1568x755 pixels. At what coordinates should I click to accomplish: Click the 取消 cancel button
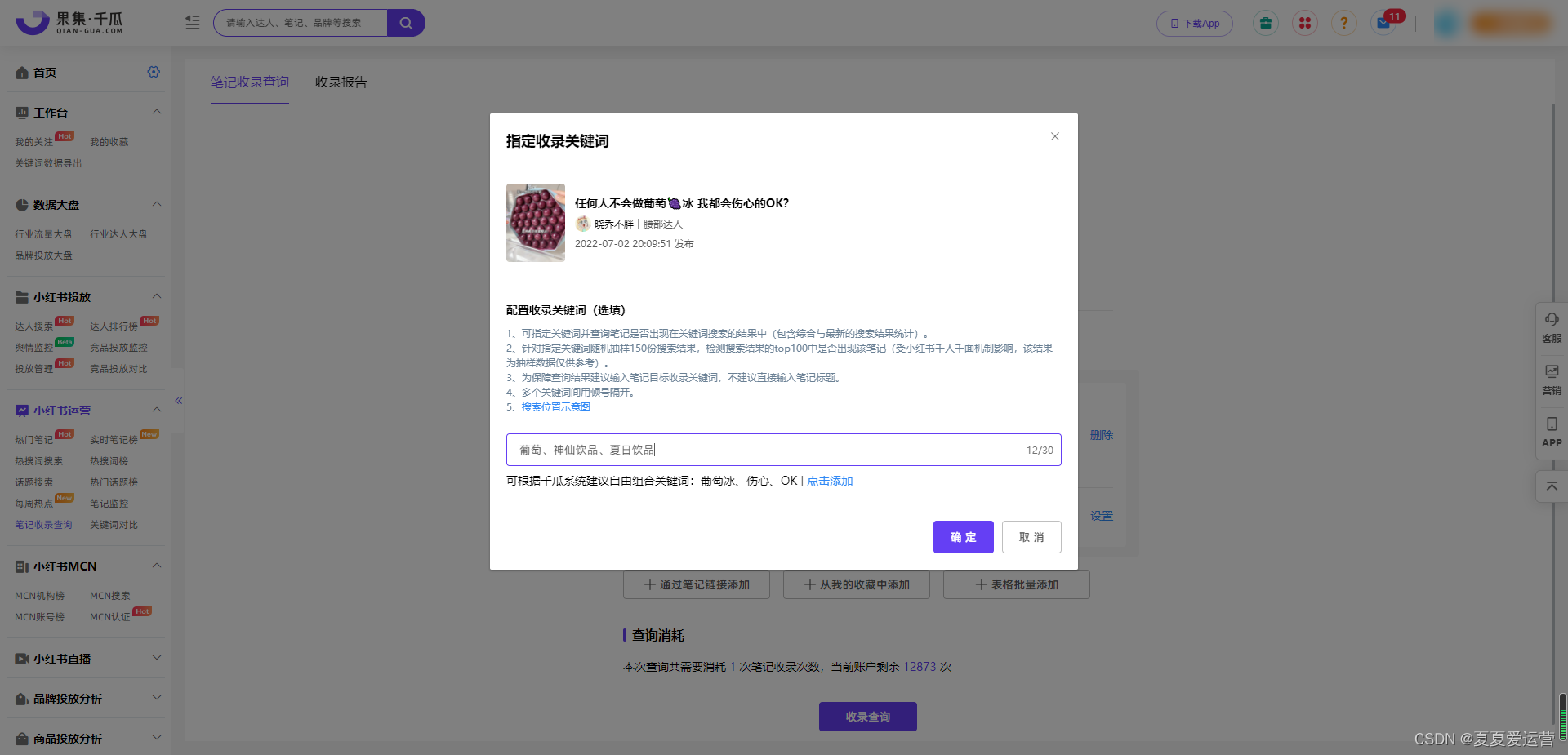(x=1031, y=537)
